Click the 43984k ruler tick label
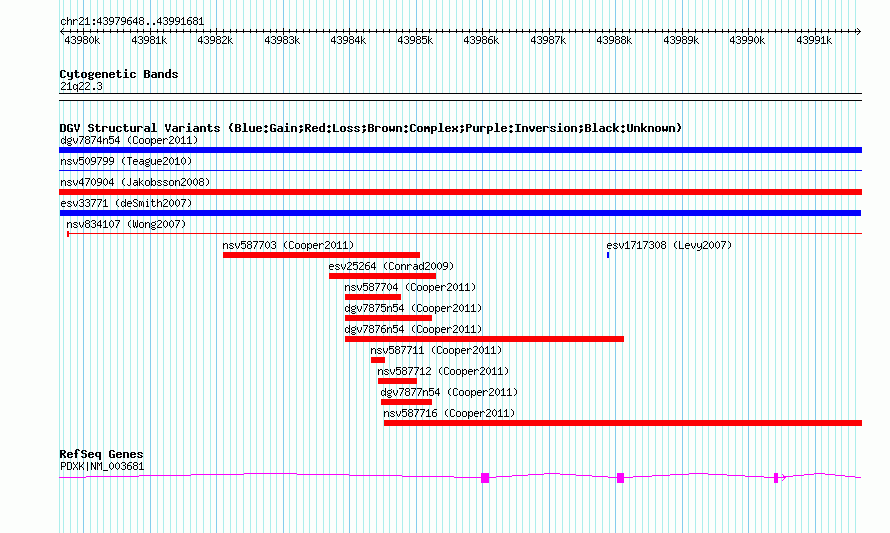This screenshot has height=533, width=890. pos(348,40)
